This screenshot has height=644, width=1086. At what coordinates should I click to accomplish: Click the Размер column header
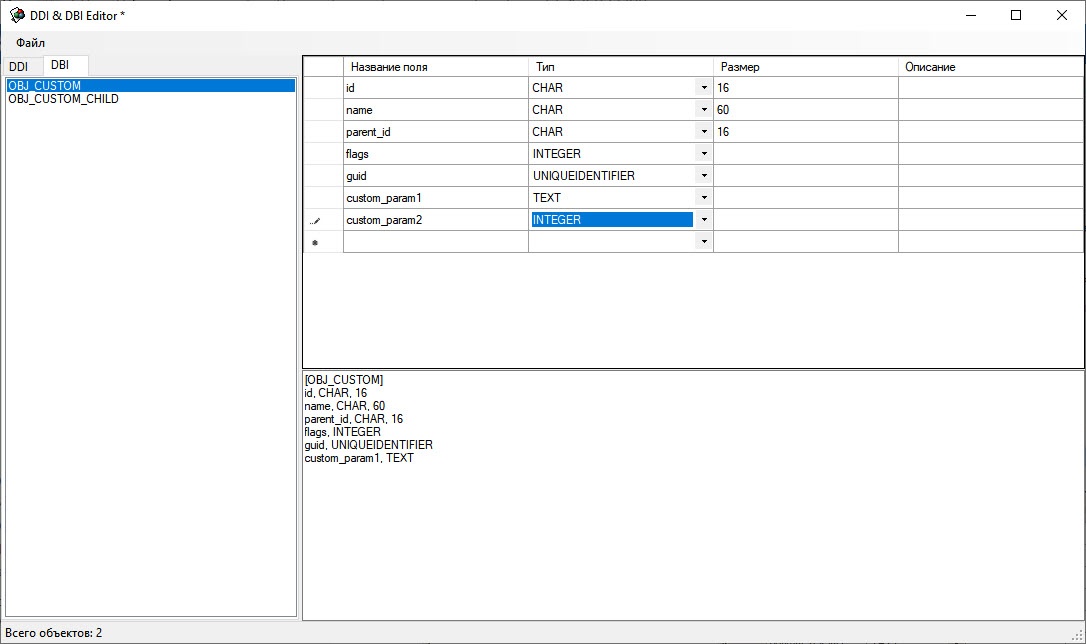coord(805,67)
